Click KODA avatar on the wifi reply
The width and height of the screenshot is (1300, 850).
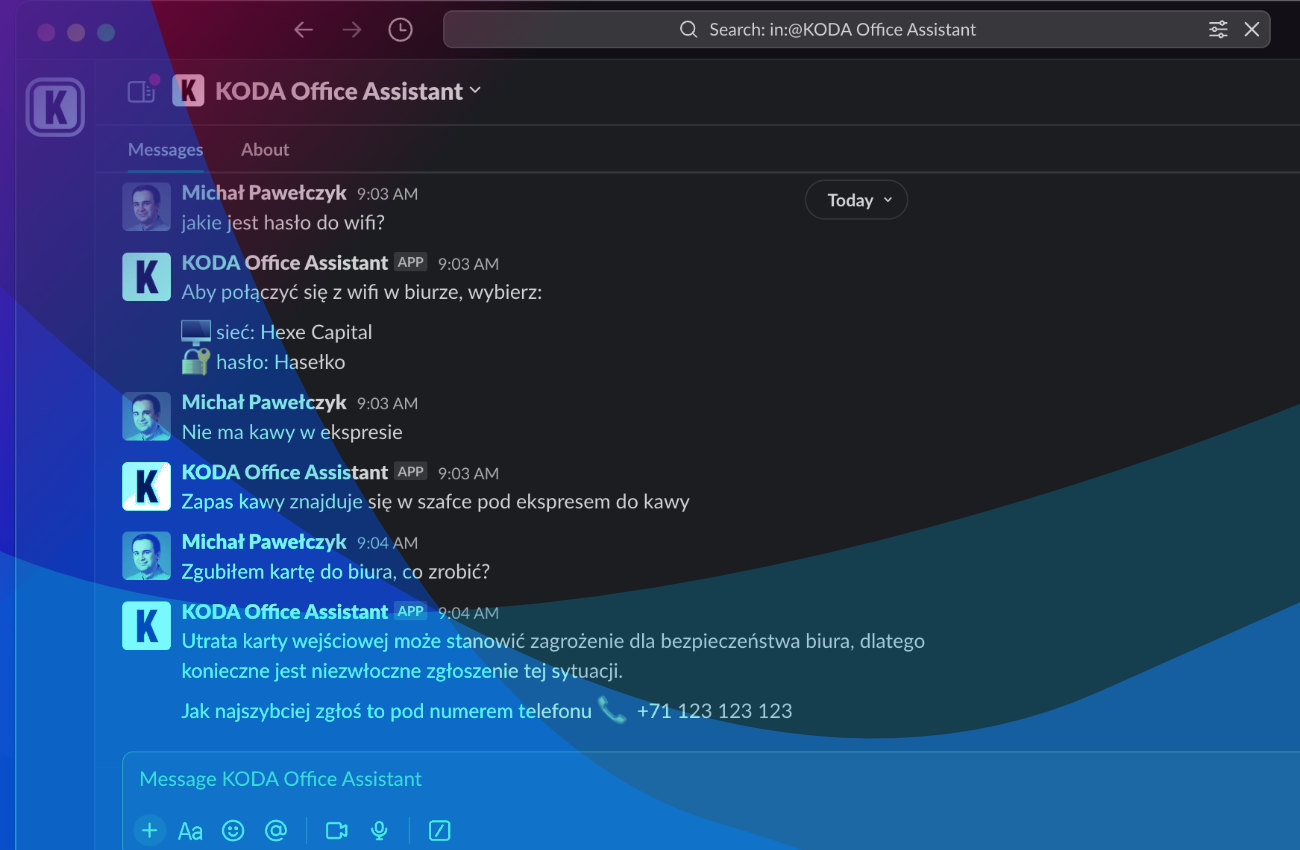point(146,277)
